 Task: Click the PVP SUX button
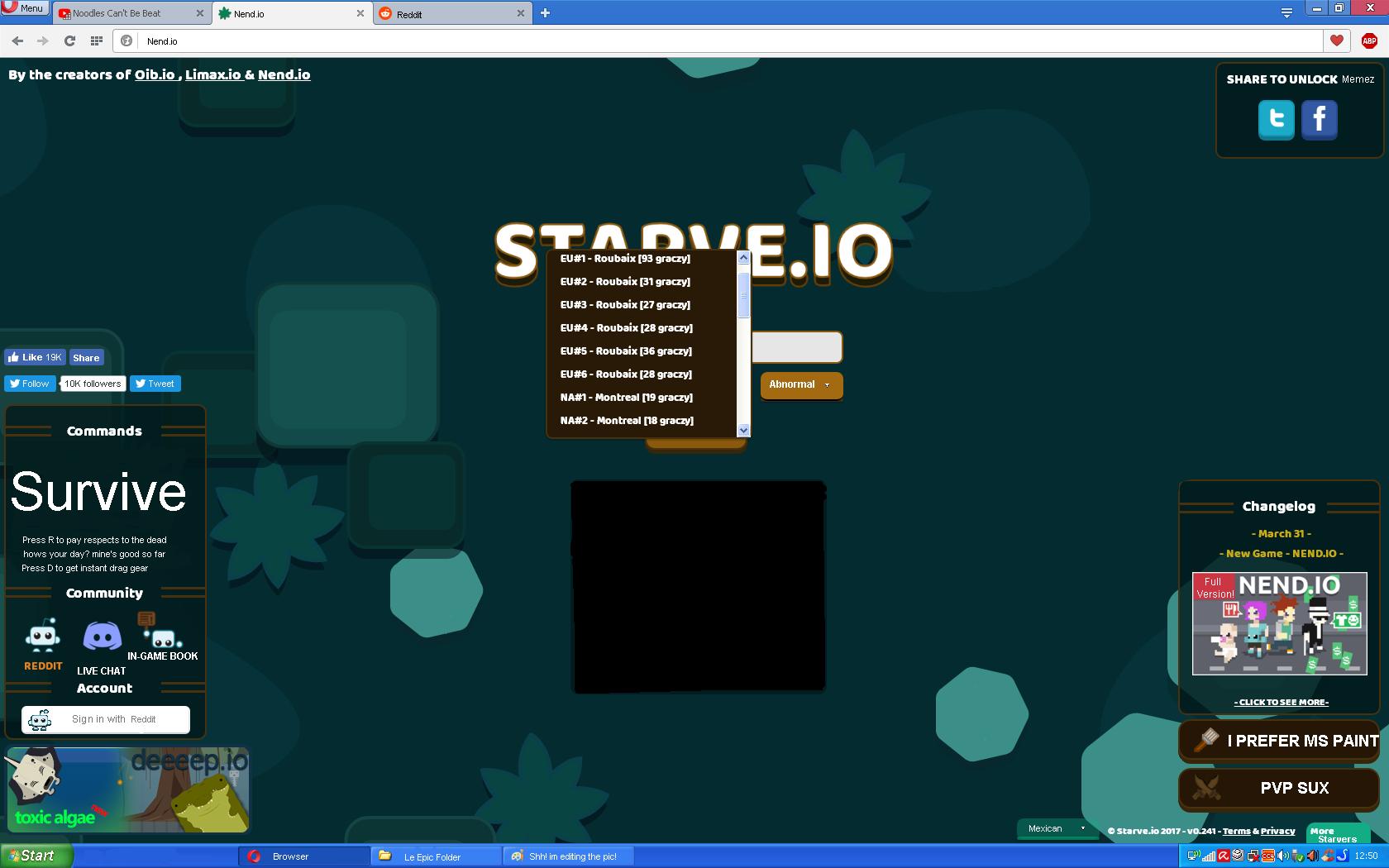click(1279, 789)
